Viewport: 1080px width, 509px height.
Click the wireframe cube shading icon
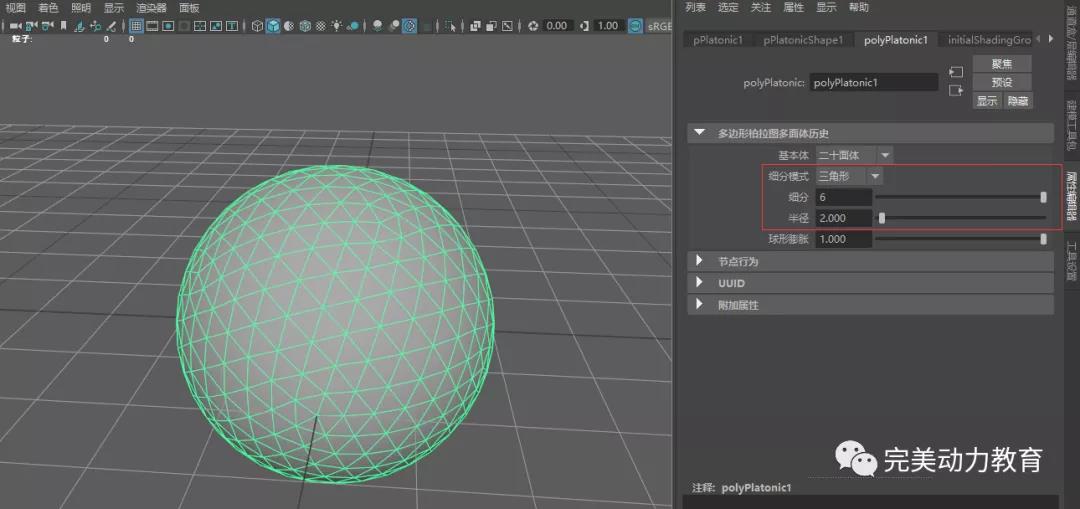(x=257, y=26)
